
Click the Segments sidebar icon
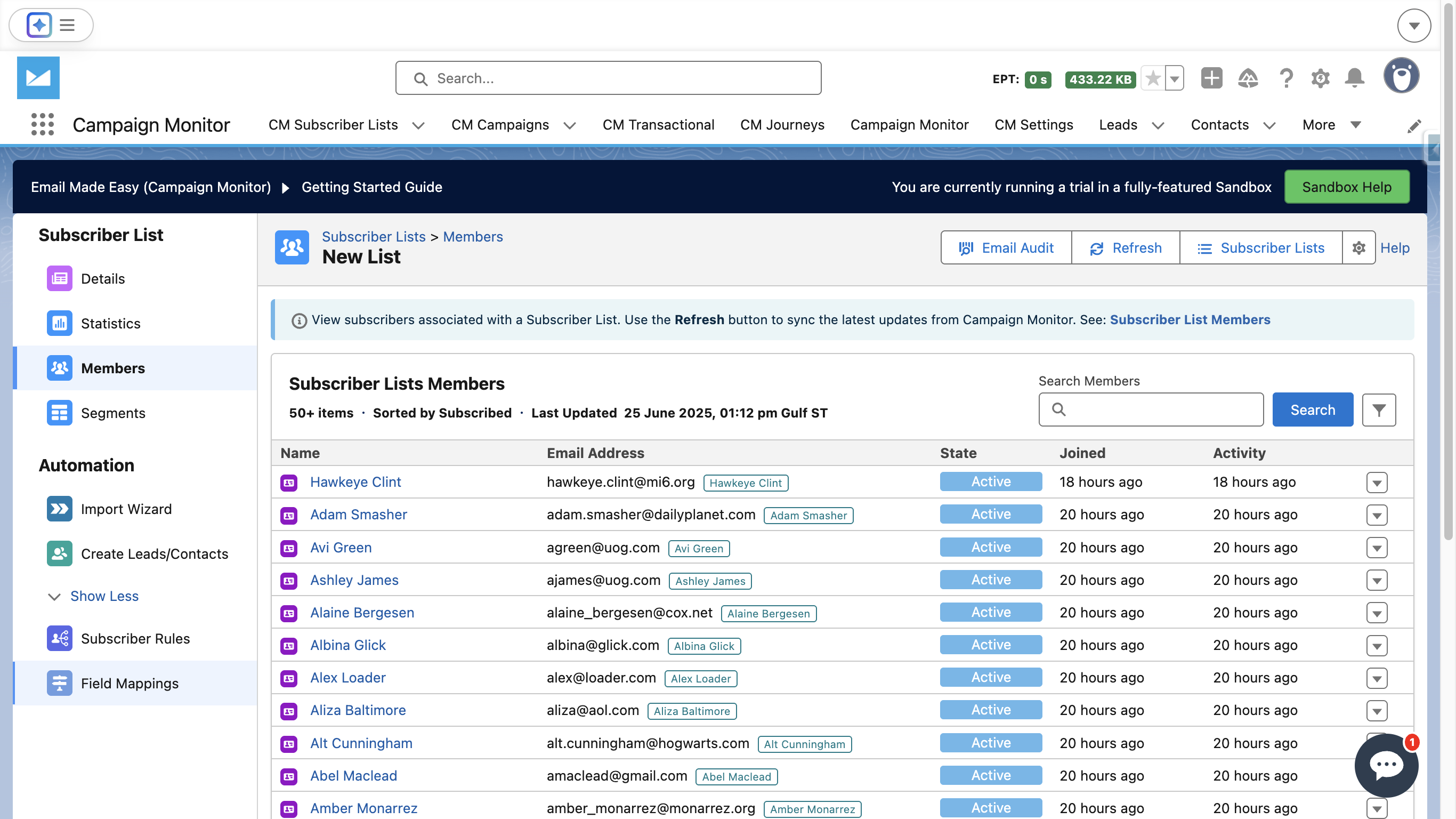click(59, 413)
